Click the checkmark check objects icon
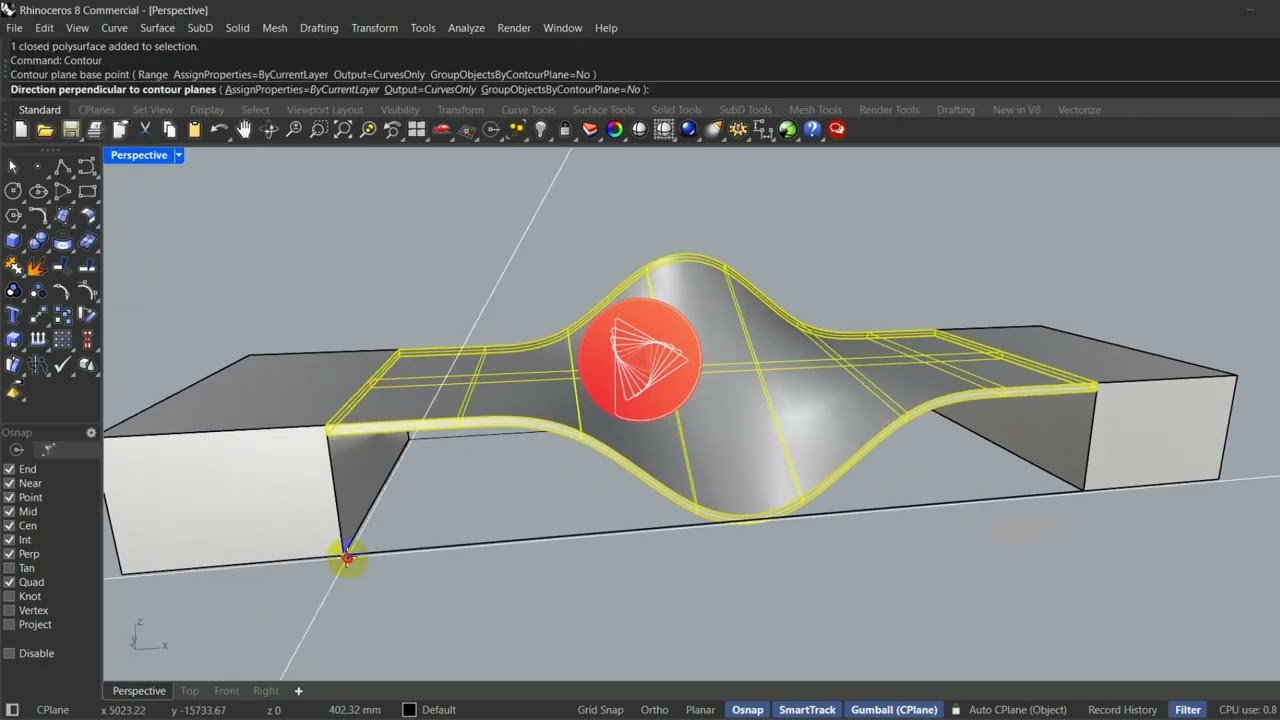This screenshot has width=1280, height=720. [x=62, y=365]
